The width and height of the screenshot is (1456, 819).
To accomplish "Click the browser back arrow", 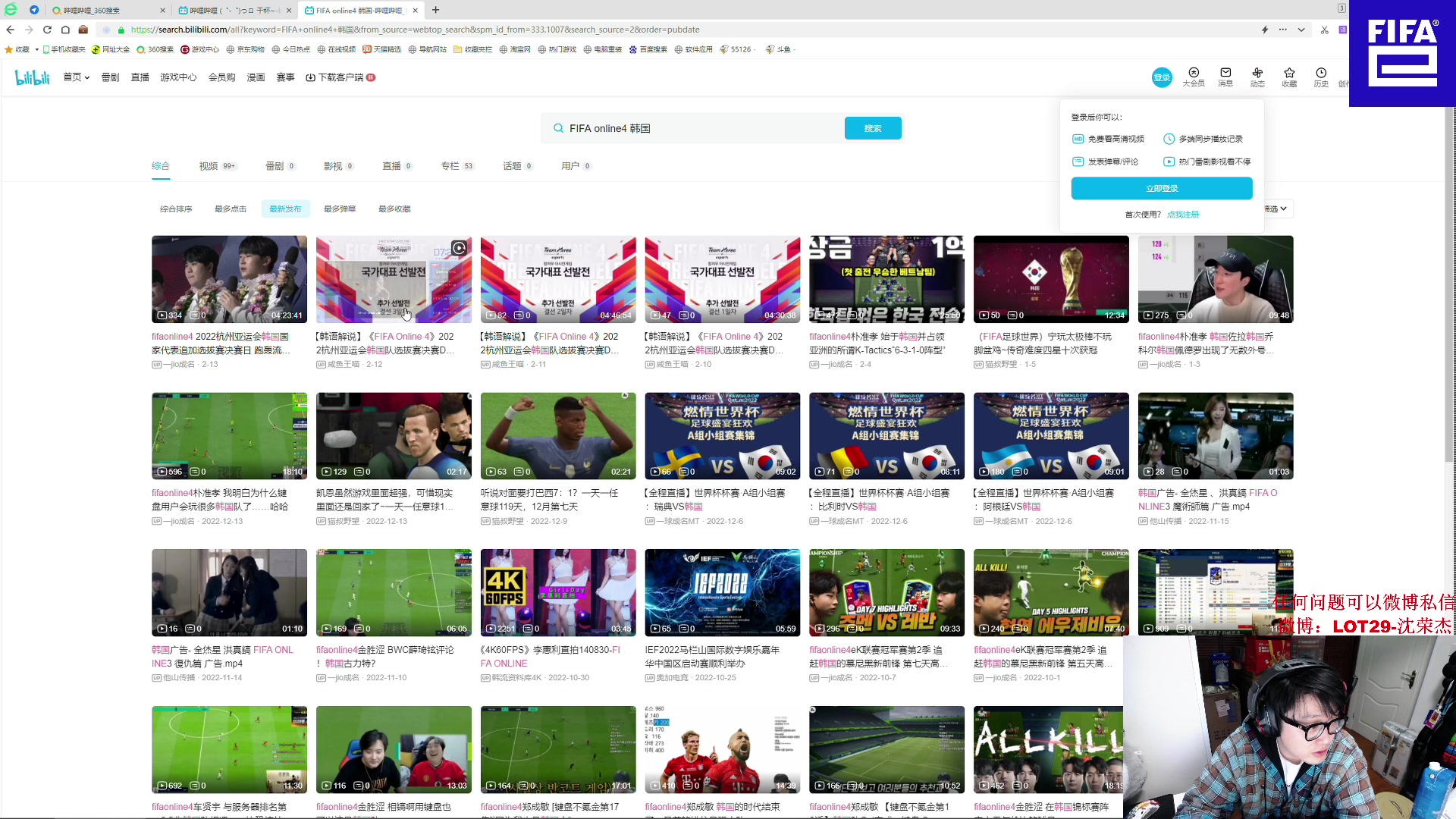I will (10, 30).
